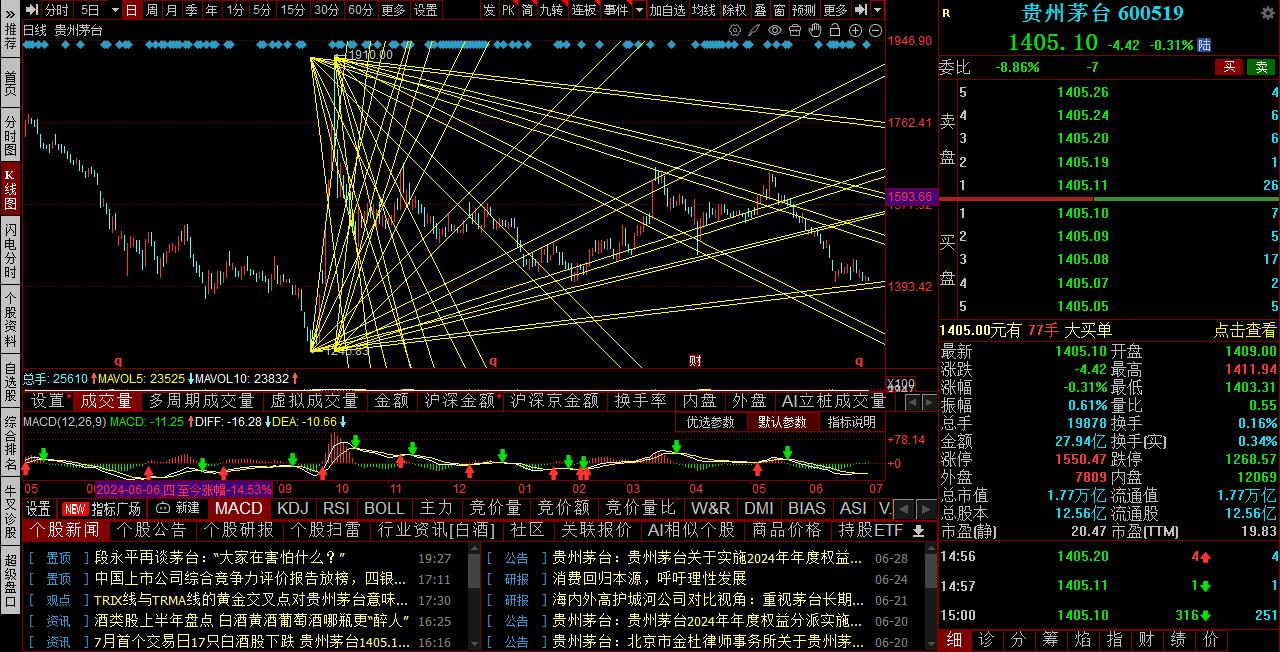Switch to 周 weekly period
This screenshot has width=1280, height=652.
pyautogui.click(x=151, y=10)
